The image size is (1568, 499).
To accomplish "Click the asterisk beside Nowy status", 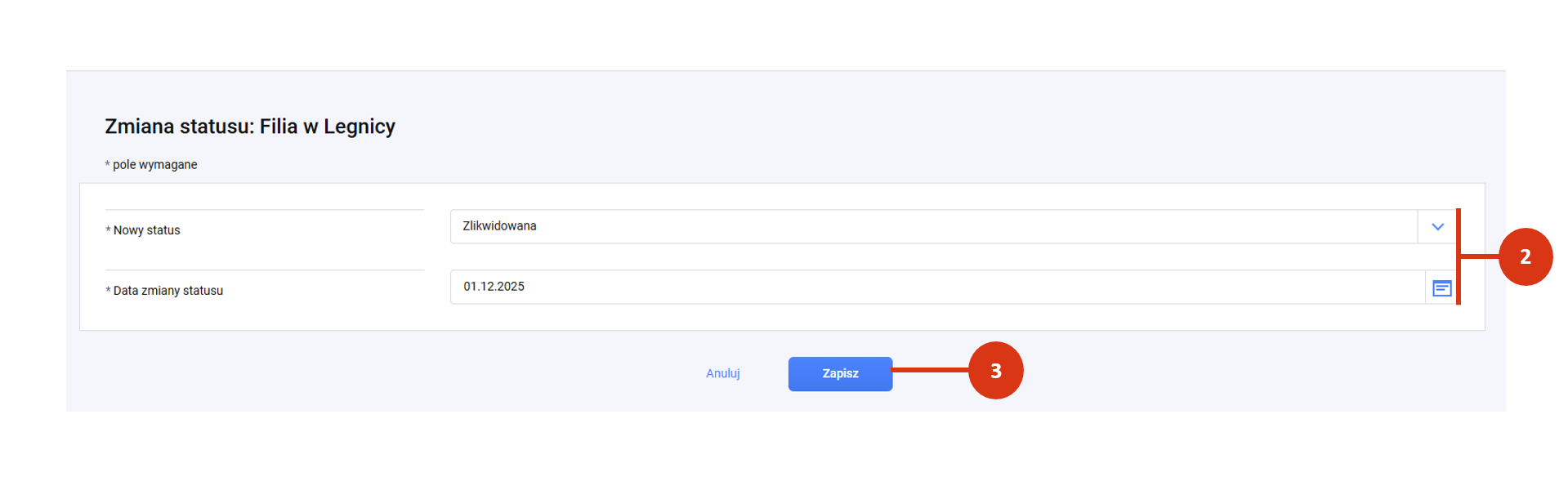I will [x=108, y=231].
